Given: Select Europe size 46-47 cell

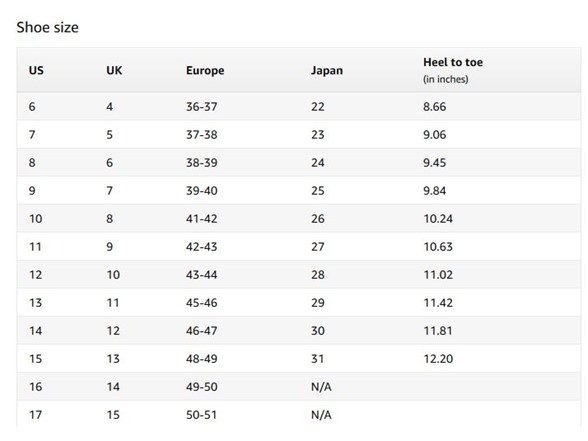Looking at the screenshot, I should [202, 331].
